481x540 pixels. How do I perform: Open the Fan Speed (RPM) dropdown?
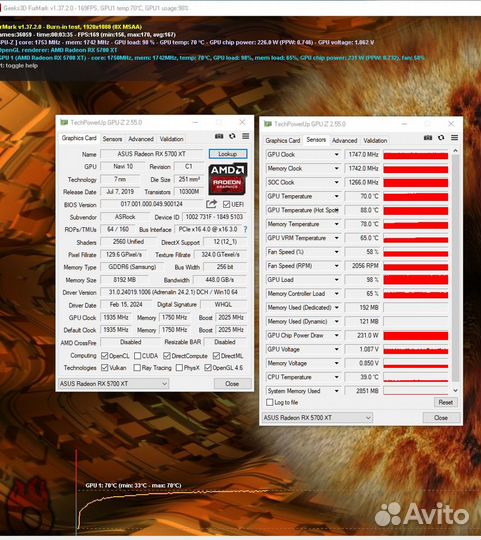[336, 266]
